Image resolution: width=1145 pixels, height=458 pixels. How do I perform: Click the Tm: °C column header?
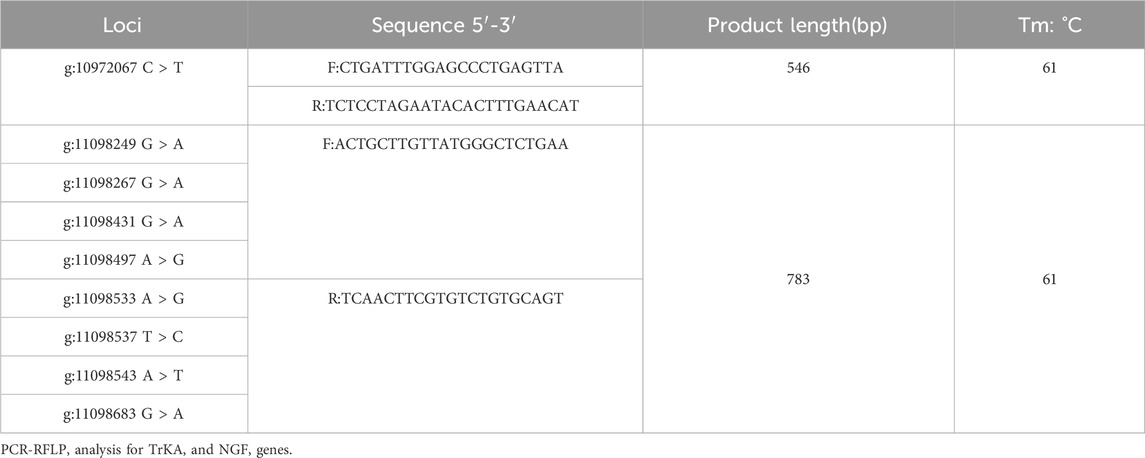(1049, 25)
